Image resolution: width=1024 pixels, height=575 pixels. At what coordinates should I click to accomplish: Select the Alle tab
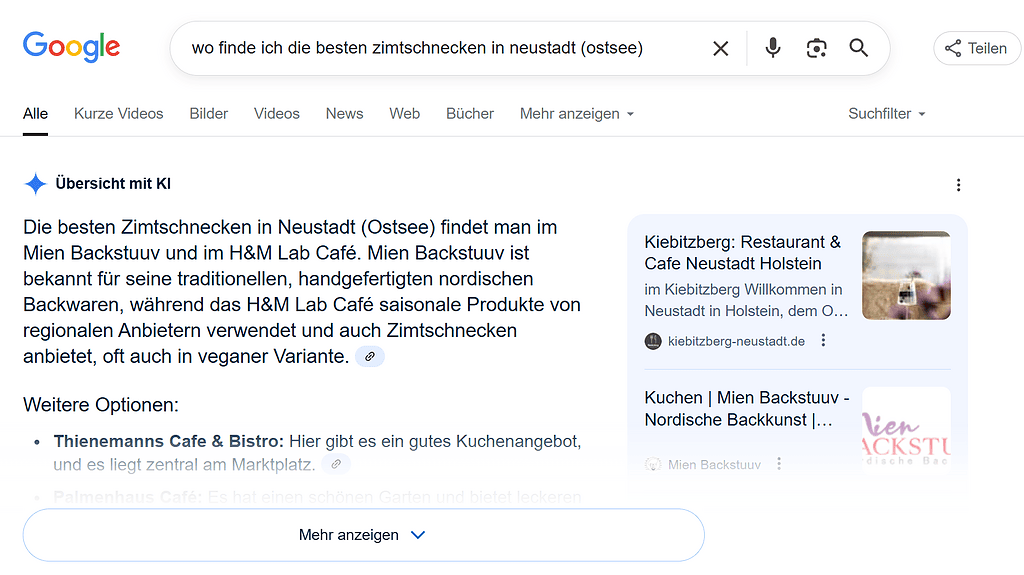35,114
